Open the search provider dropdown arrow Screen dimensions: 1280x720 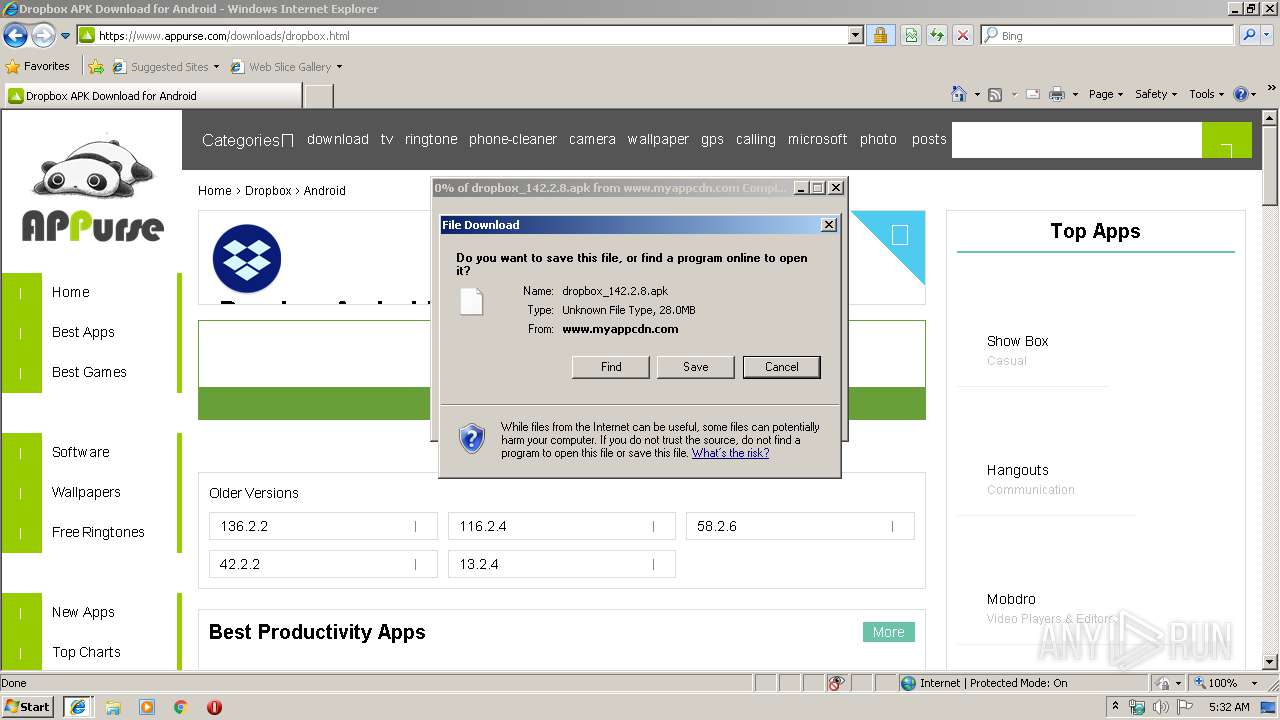(x=1269, y=35)
